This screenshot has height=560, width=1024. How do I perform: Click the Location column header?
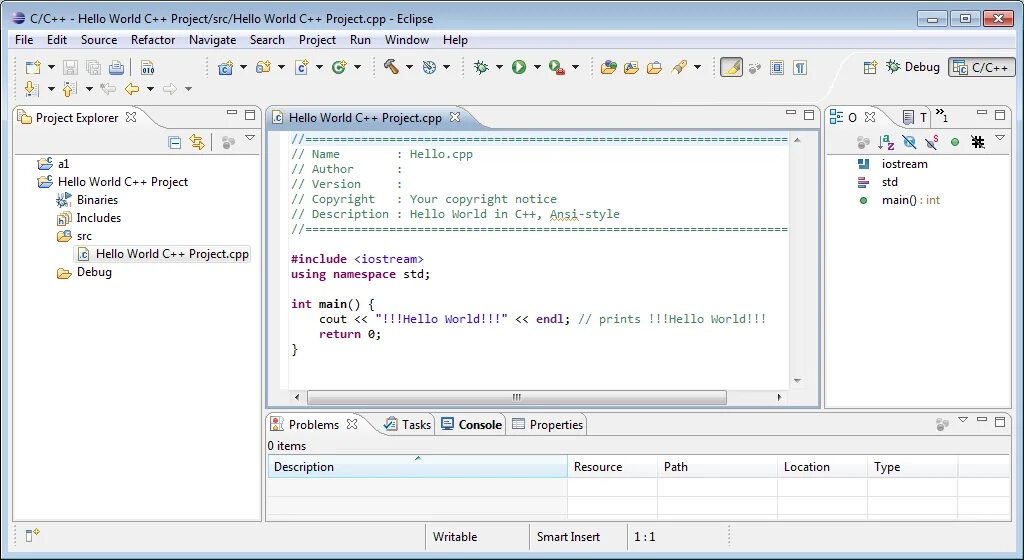pos(822,467)
